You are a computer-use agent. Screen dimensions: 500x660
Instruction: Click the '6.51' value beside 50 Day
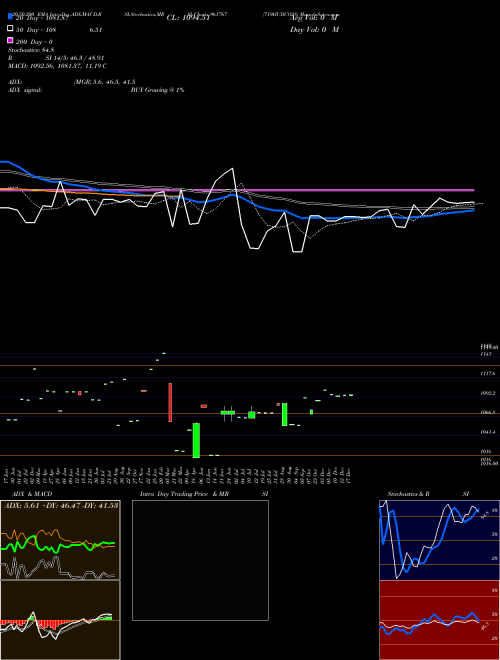(x=96, y=30)
